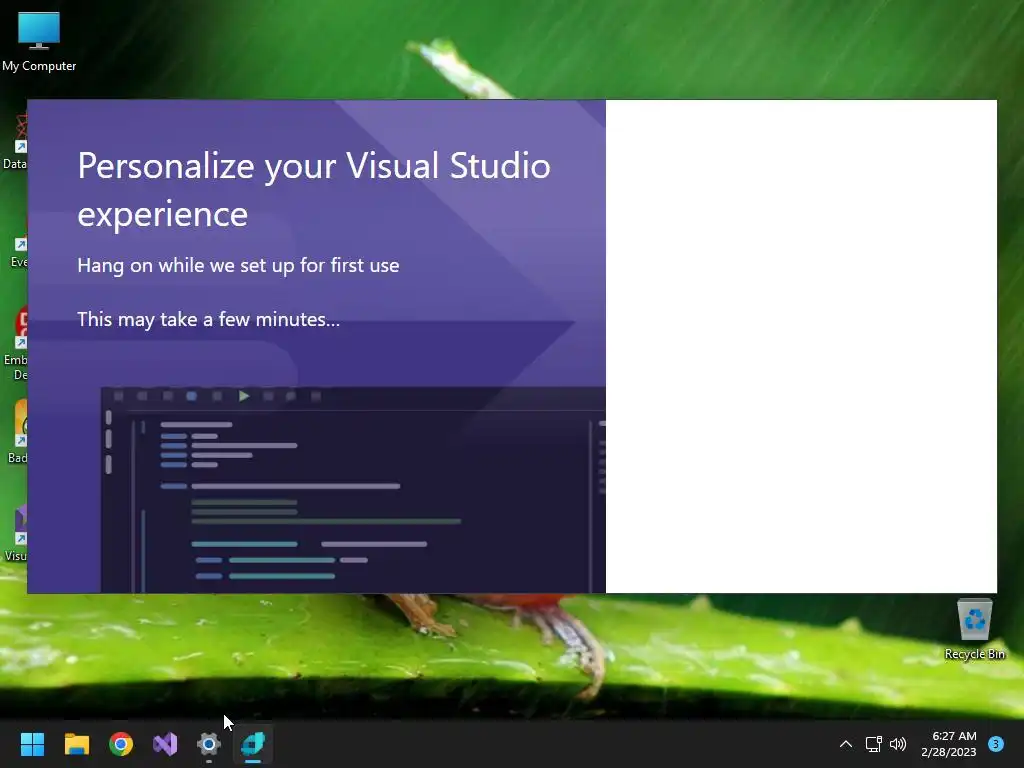Click the partly hidden Emb desktop shortcut

point(17,344)
